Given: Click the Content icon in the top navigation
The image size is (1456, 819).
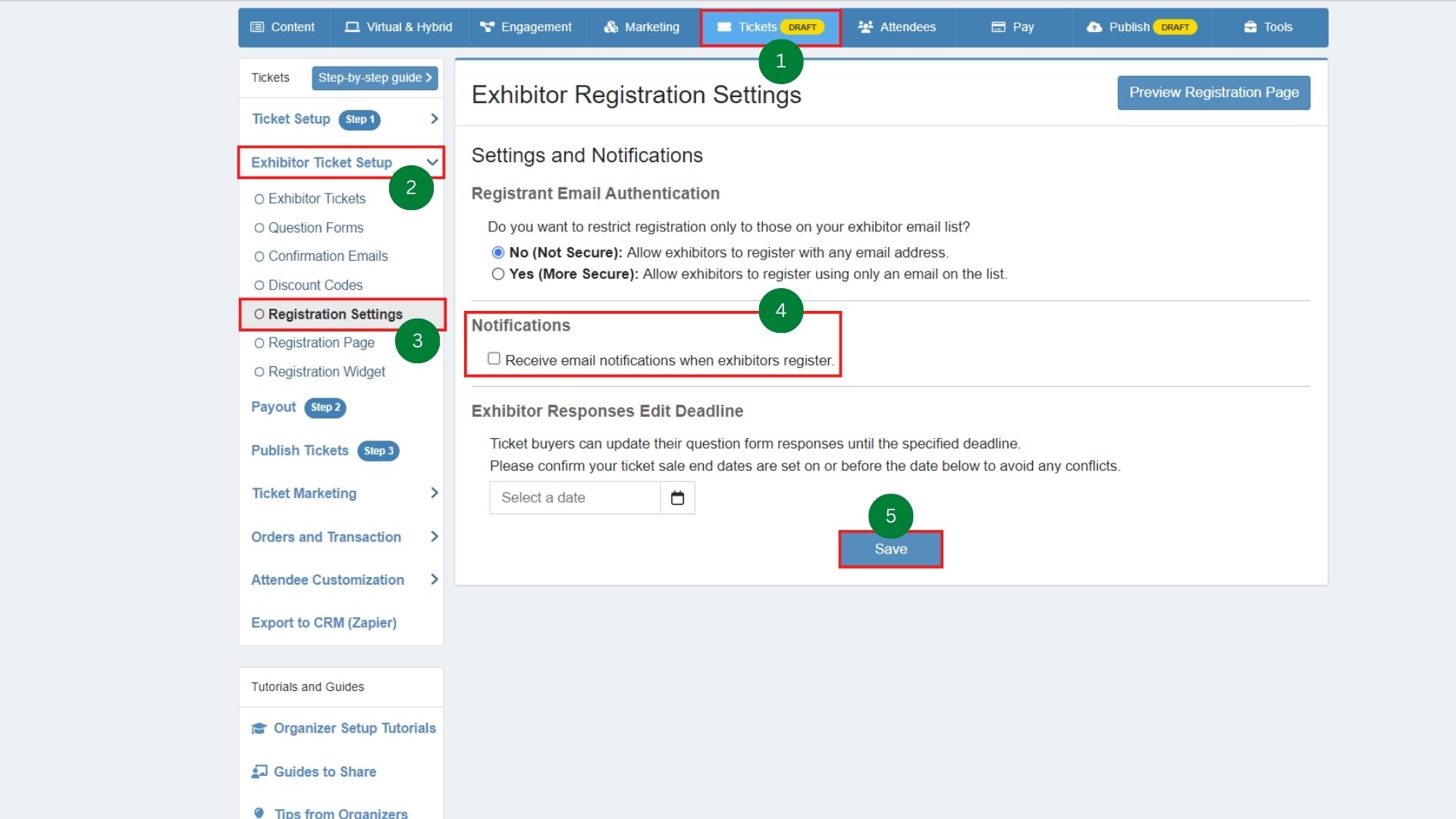Looking at the screenshot, I should coord(256,27).
